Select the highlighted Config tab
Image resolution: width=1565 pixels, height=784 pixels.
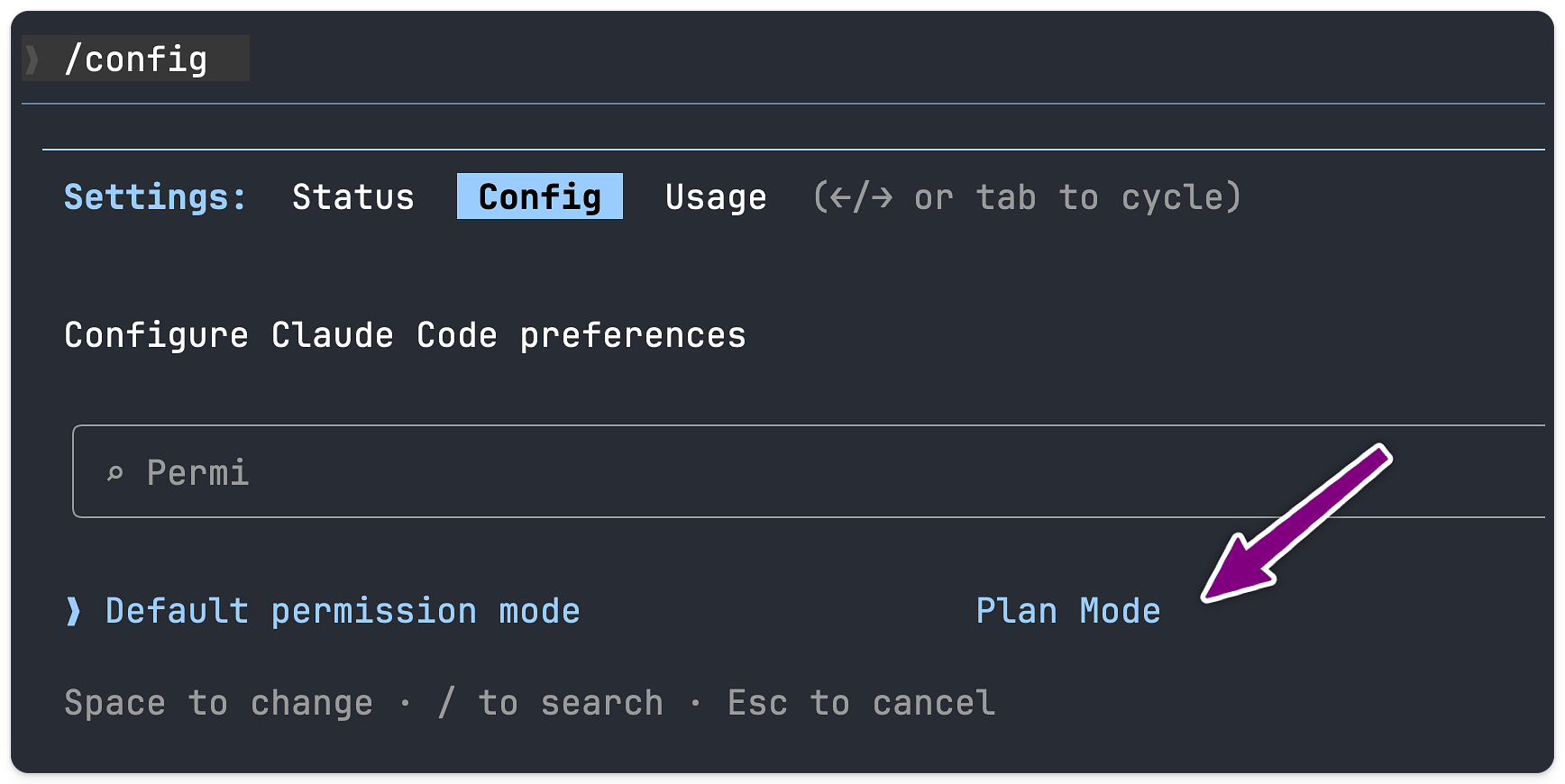point(539,197)
